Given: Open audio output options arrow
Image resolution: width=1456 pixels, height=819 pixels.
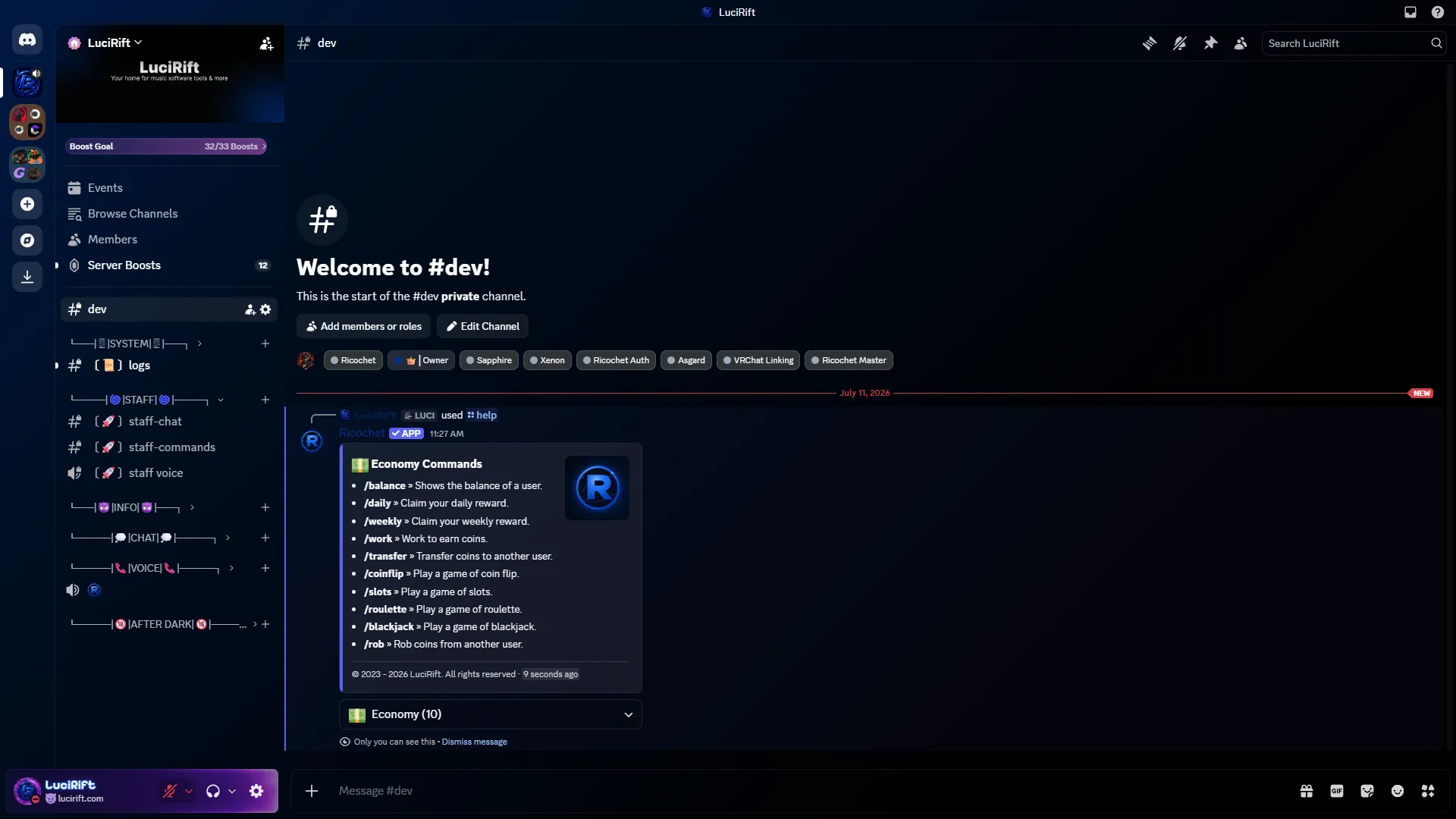Looking at the screenshot, I should 232,791.
